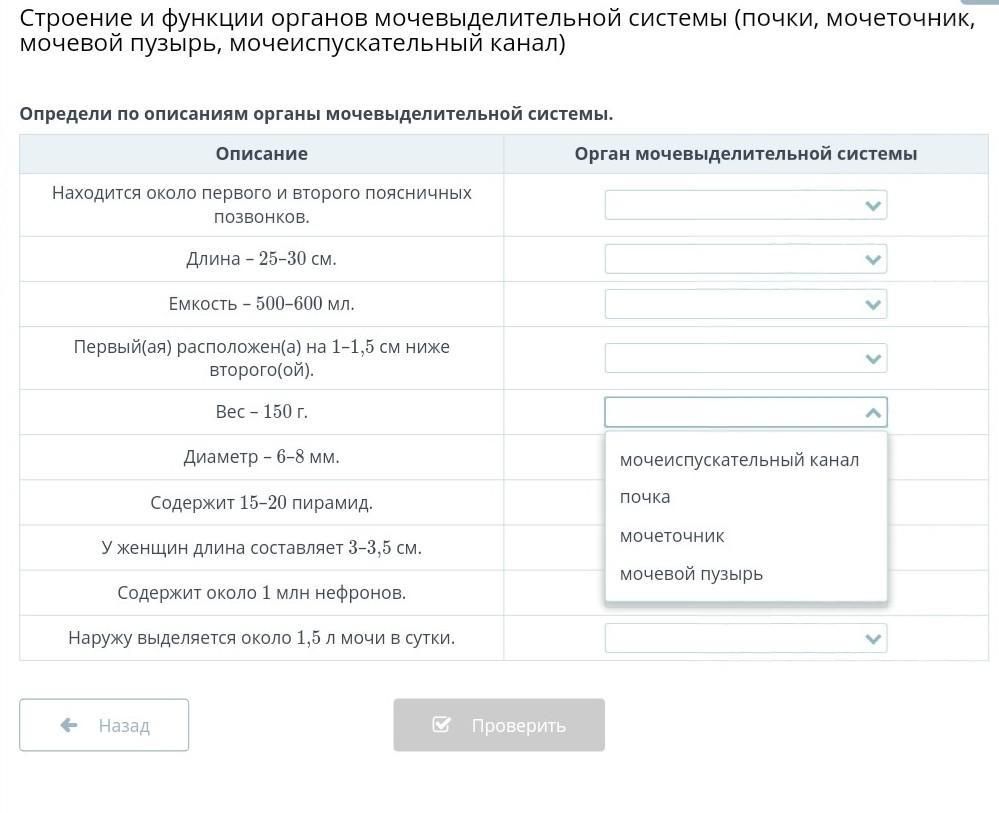Click the 'Орган мочевыделительной системы' column header
This screenshot has width=999, height=813.
(x=745, y=154)
